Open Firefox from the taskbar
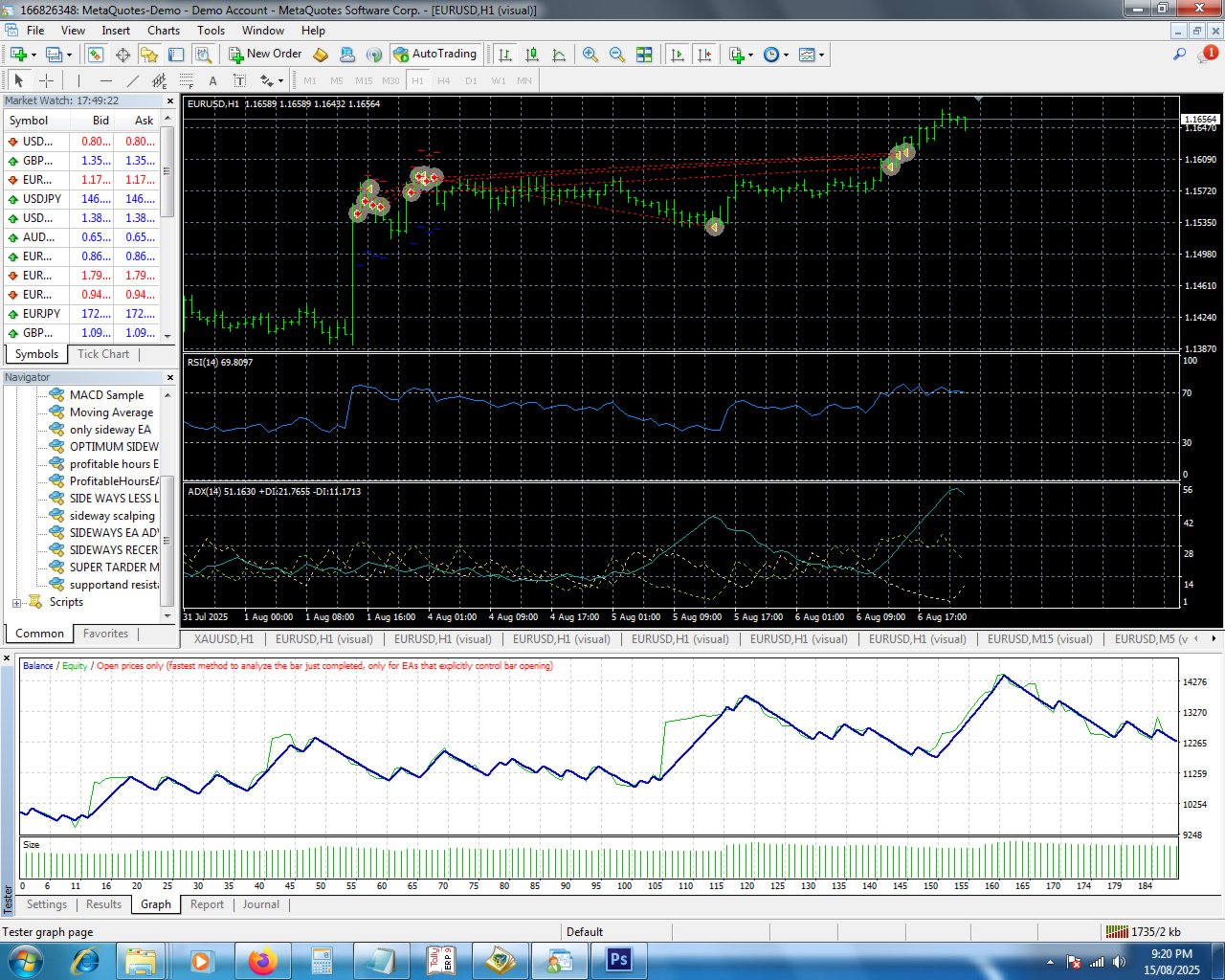1225x980 pixels. click(x=262, y=960)
